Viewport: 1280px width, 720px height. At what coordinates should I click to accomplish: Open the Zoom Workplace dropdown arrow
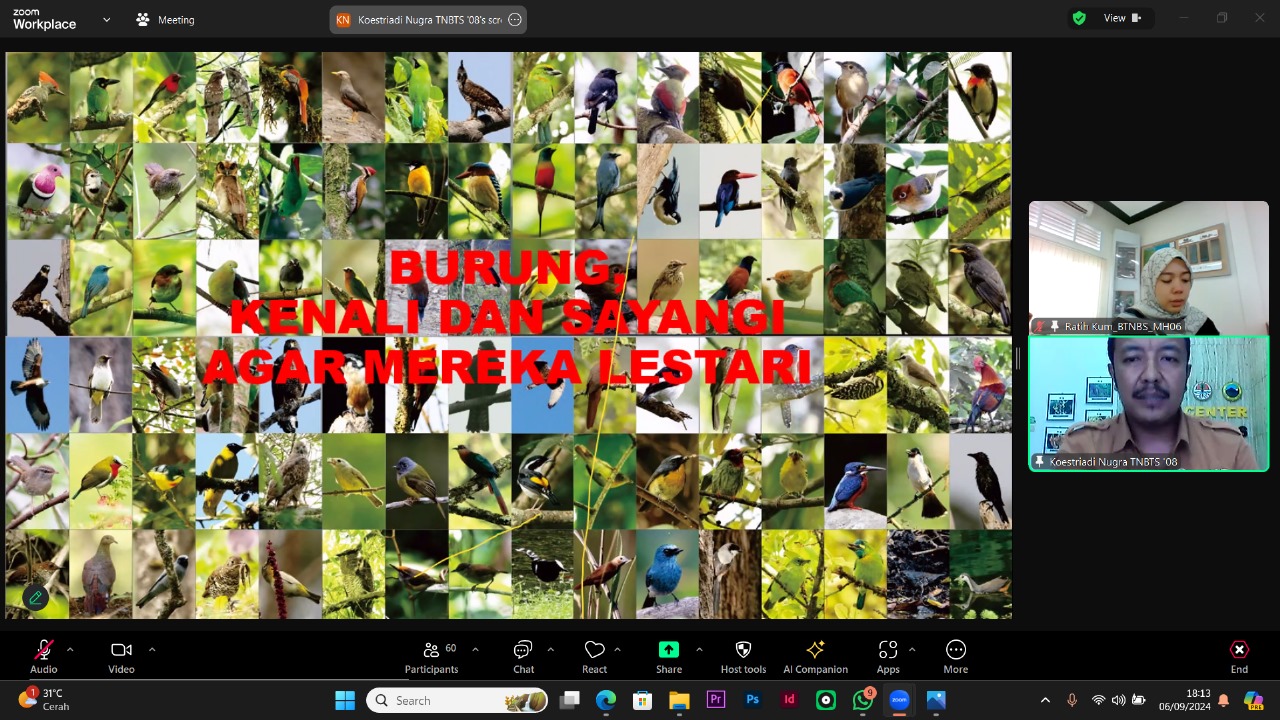[106, 19]
